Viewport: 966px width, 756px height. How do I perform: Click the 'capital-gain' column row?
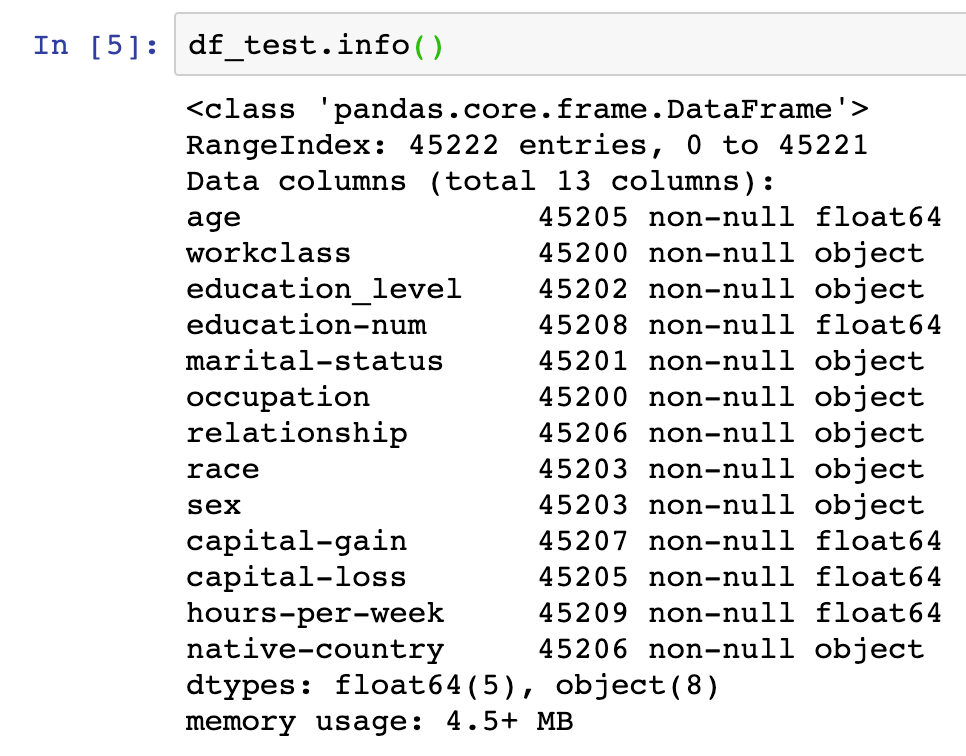point(564,542)
